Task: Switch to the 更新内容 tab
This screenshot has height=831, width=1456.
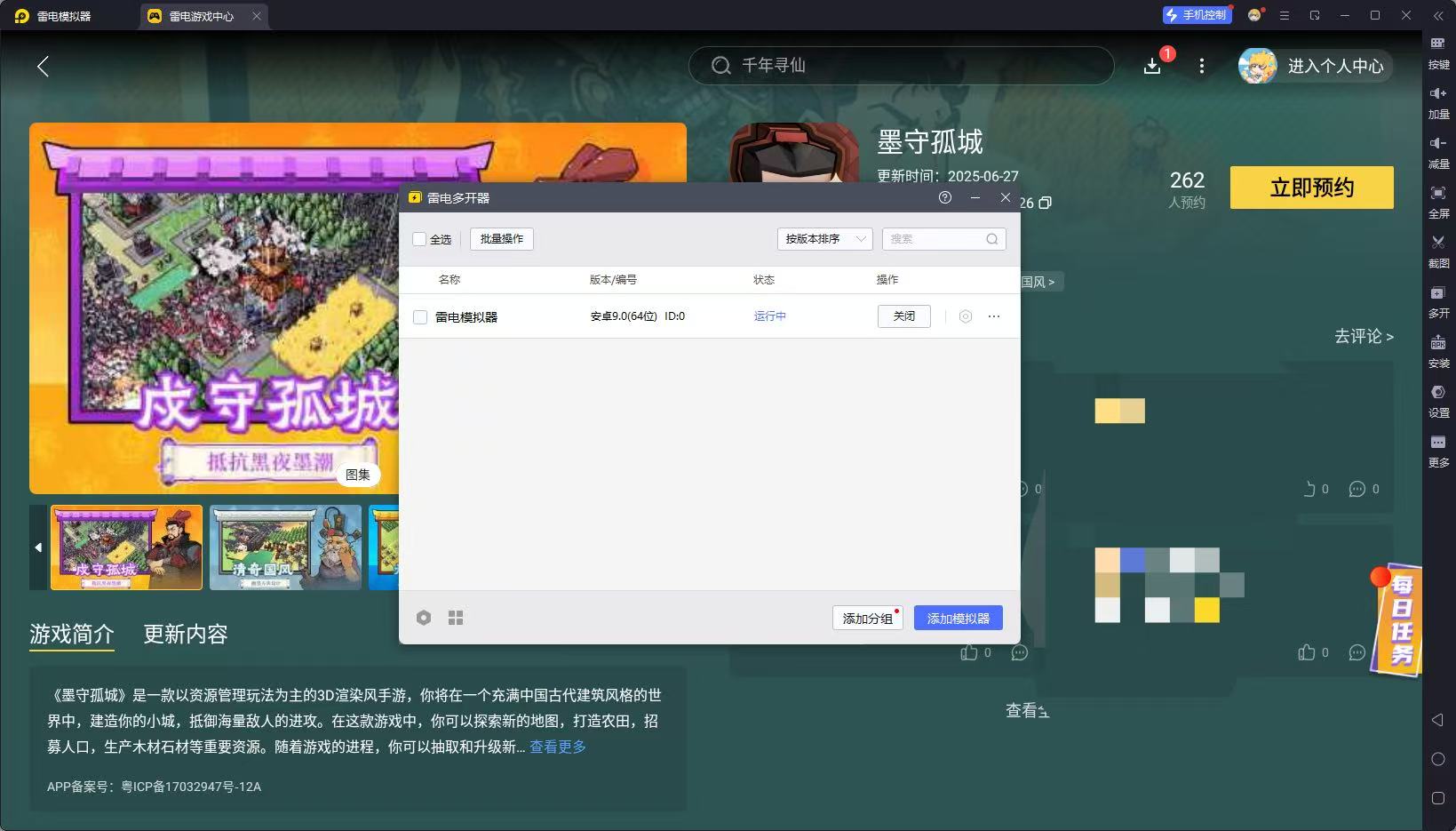Action: point(186,634)
